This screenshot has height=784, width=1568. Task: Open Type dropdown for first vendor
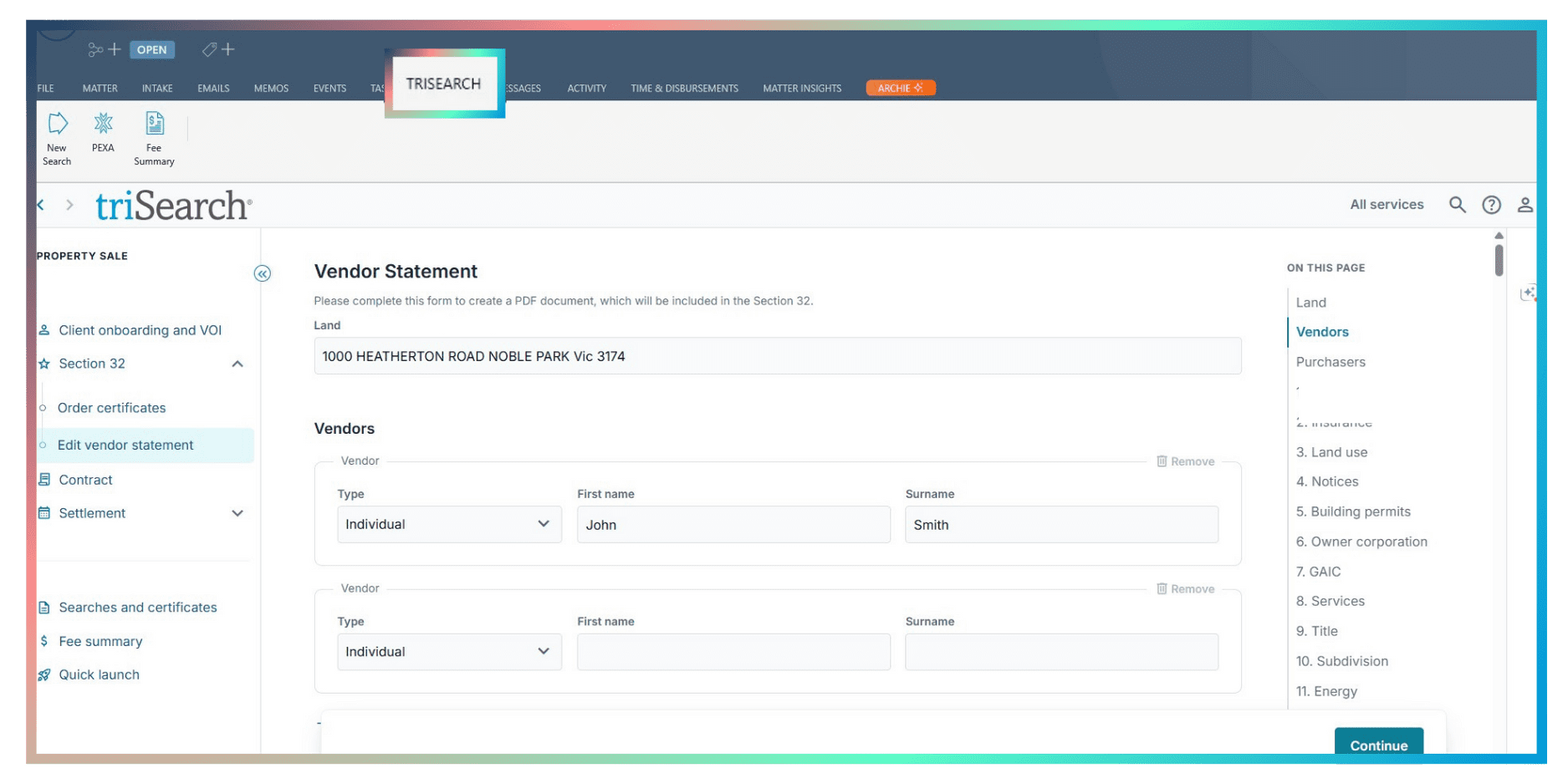449,524
